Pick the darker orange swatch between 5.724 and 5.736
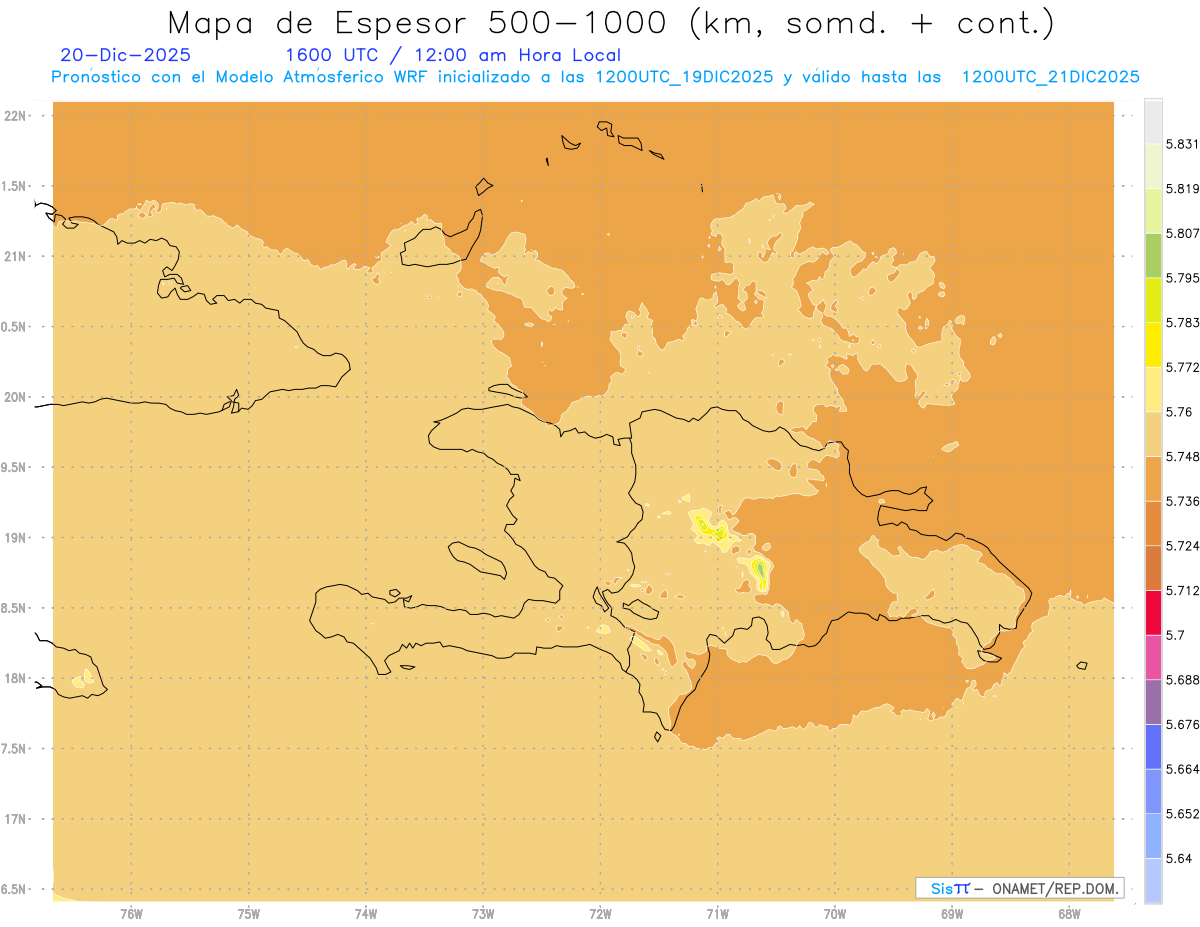Screen dimensions: 1200x927 [1153, 523]
